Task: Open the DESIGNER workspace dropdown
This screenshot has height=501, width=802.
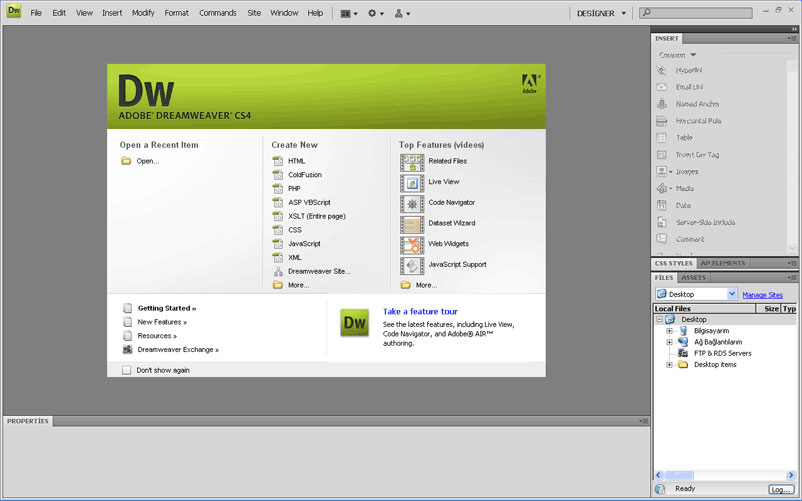Action: click(x=602, y=13)
